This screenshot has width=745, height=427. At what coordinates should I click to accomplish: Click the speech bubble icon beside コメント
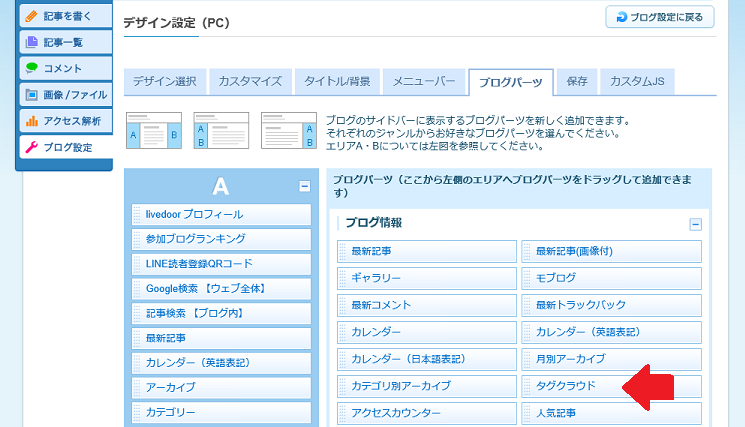pyautogui.click(x=31, y=68)
